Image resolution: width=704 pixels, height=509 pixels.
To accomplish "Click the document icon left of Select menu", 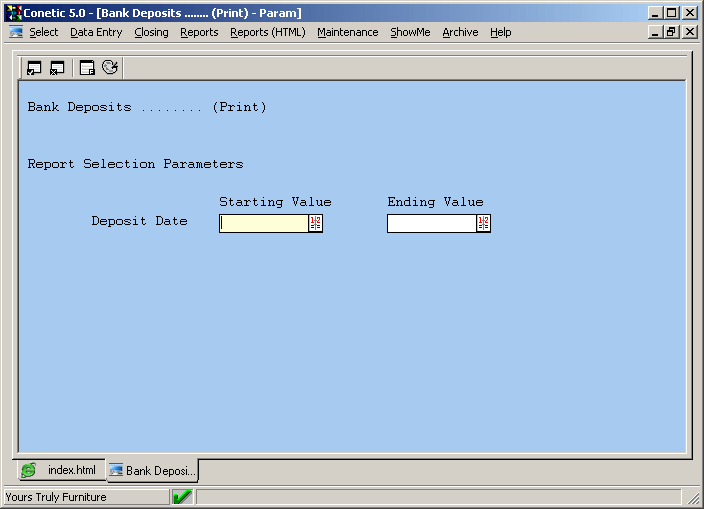I will pos(15,32).
